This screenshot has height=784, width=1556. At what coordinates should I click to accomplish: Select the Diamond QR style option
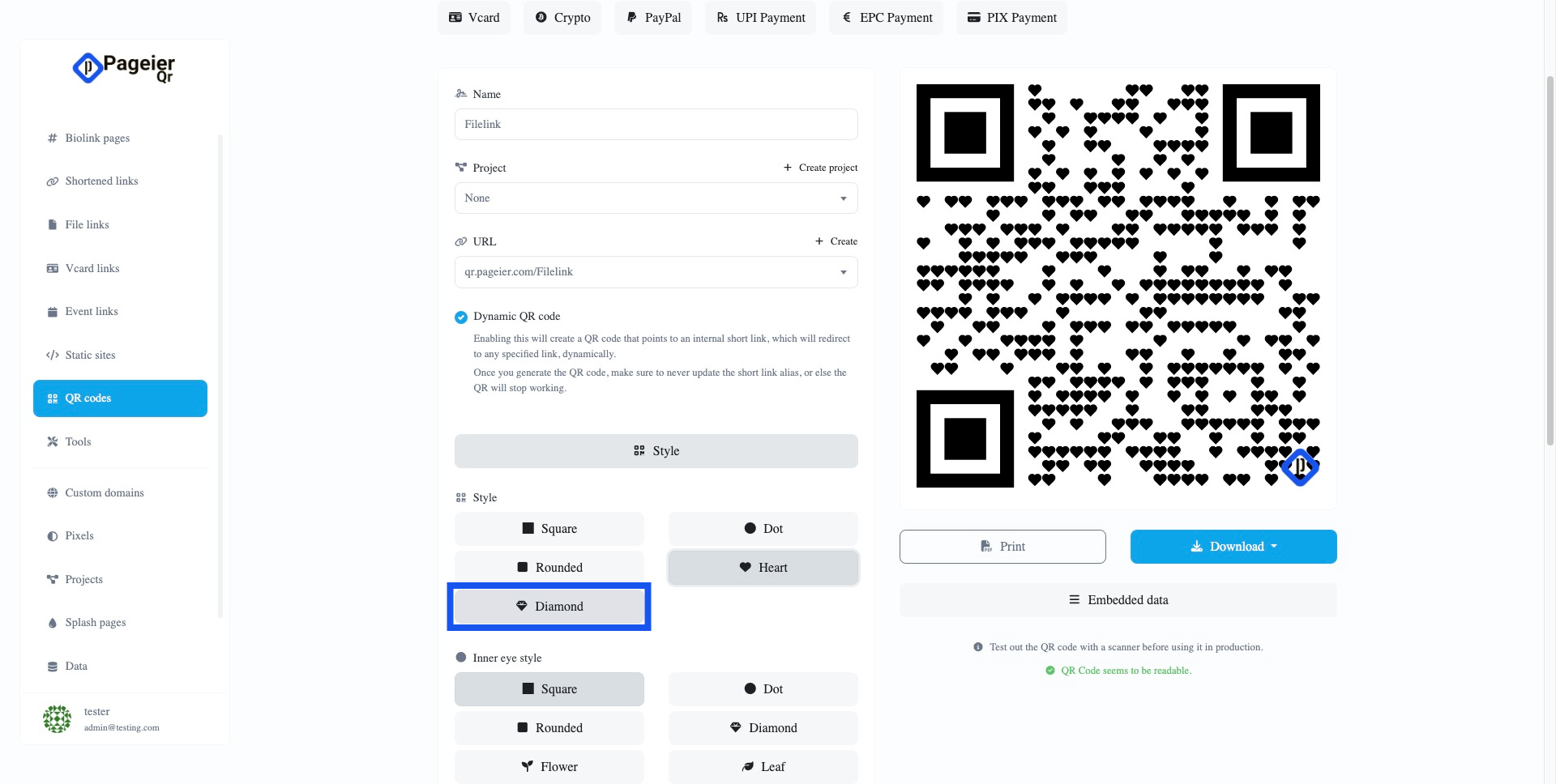coord(549,607)
